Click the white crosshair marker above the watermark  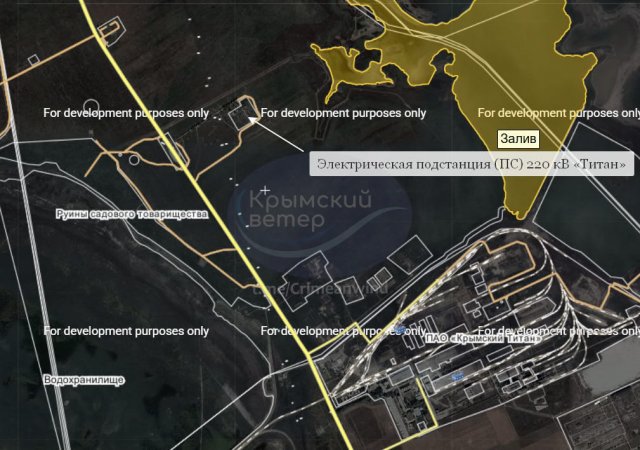tap(265, 189)
